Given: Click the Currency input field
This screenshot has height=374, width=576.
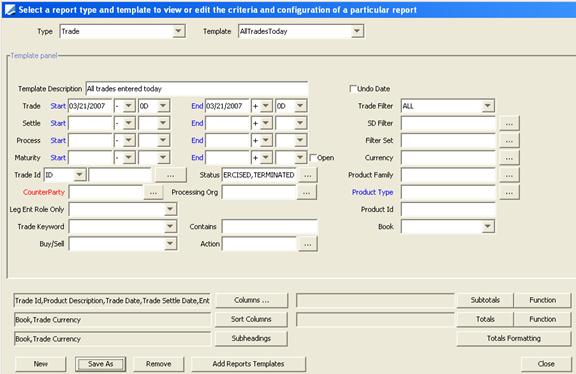Looking at the screenshot, I should coord(448,158).
